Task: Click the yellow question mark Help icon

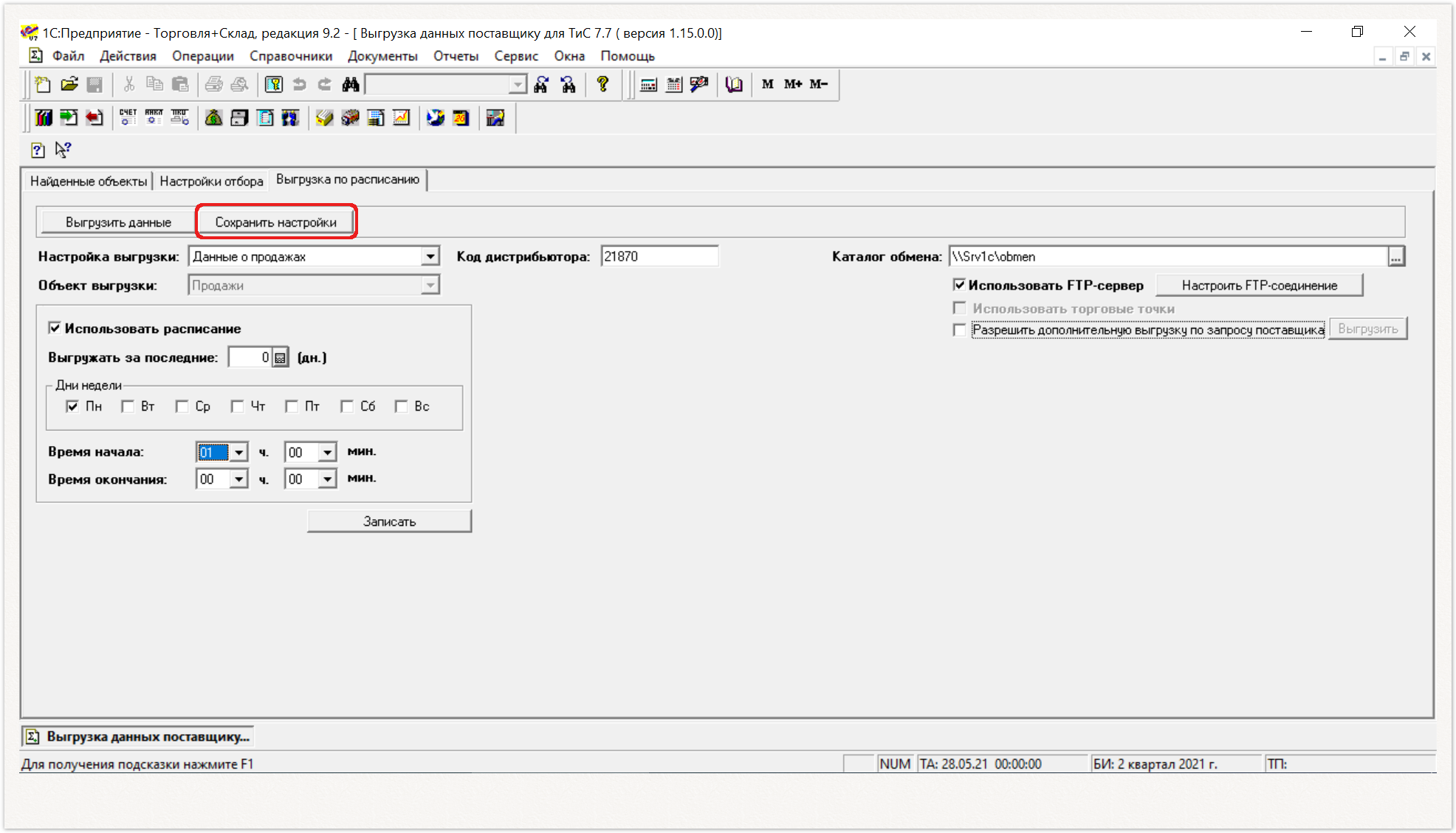Action: pos(602,84)
